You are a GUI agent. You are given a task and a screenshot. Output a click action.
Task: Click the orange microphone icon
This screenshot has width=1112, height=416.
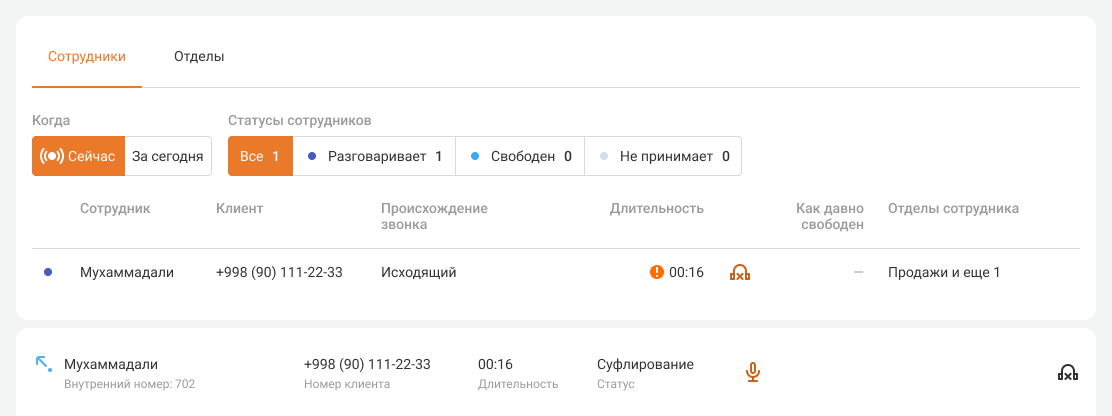(x=753, y=373)
